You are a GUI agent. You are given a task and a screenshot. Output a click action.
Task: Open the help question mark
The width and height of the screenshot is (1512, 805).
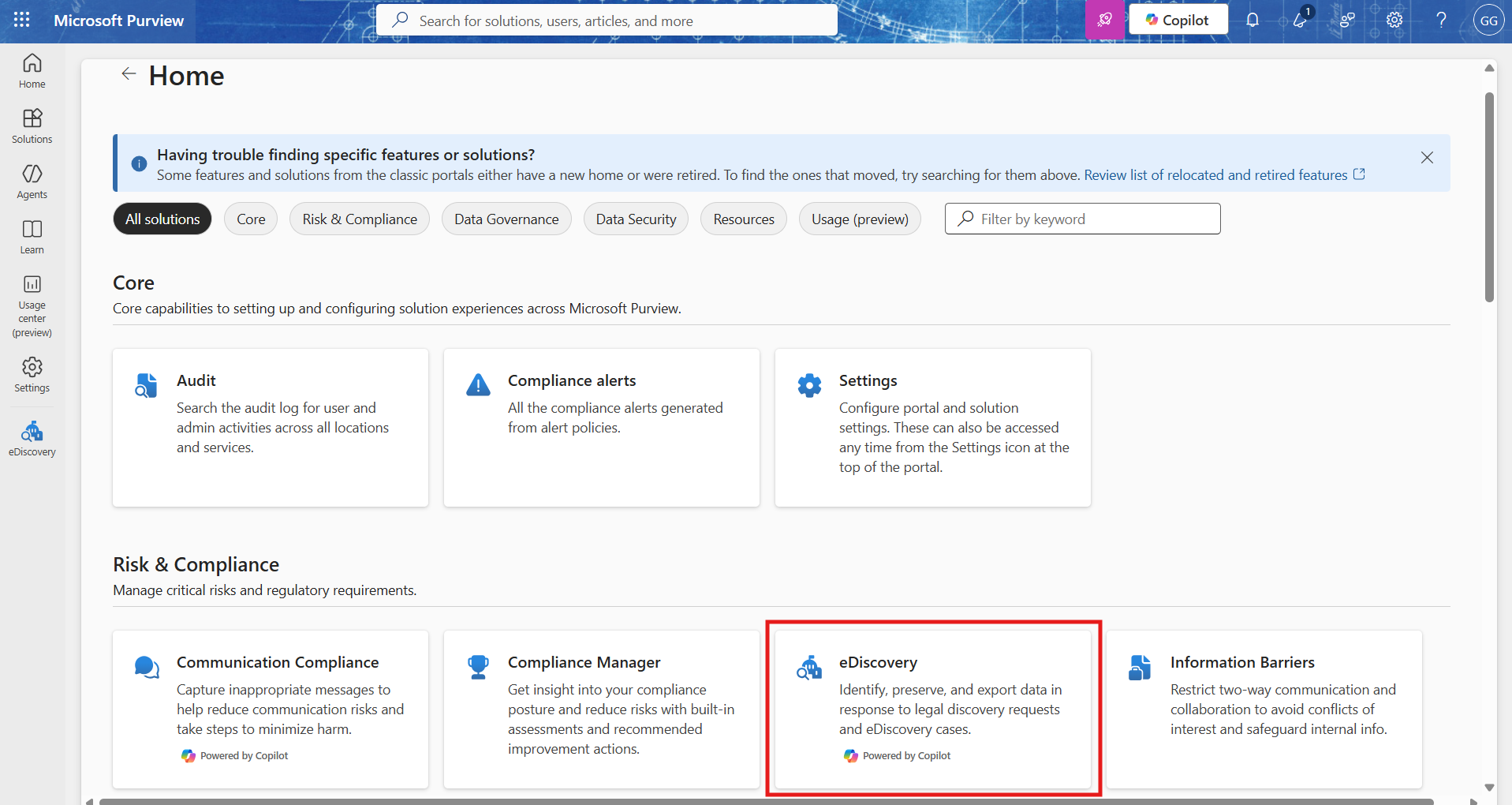(x=1441, y=20)
